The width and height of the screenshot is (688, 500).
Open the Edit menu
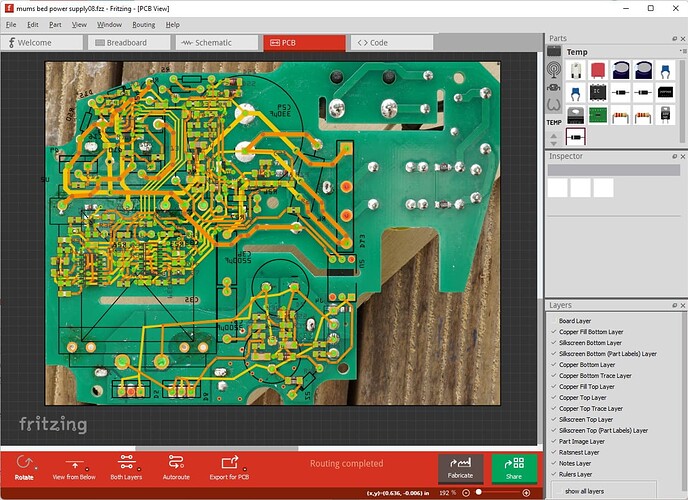tap(33, 25)
